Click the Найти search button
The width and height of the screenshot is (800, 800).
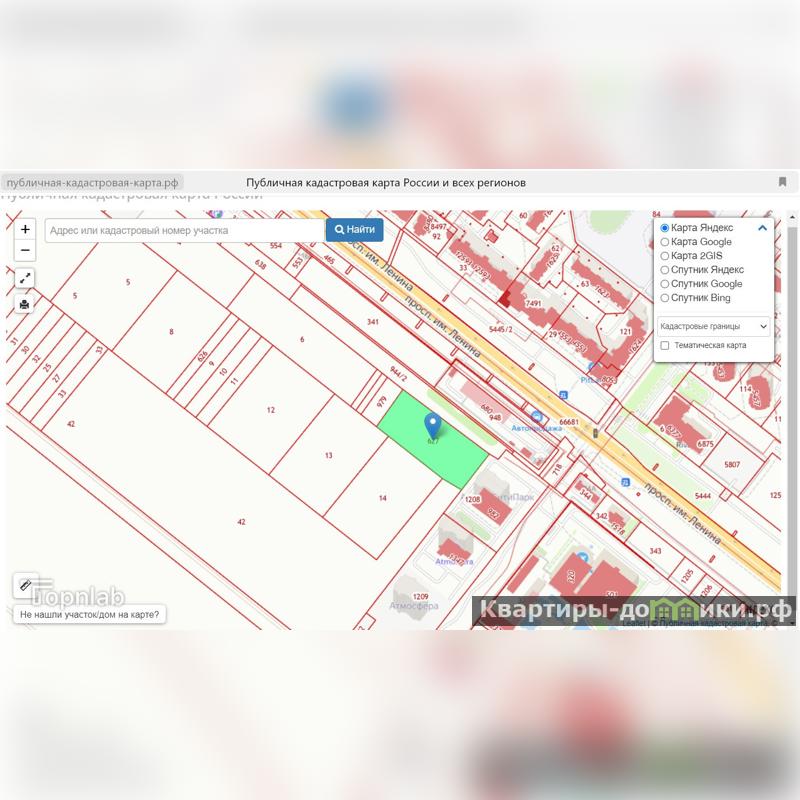tap(354, 230)
